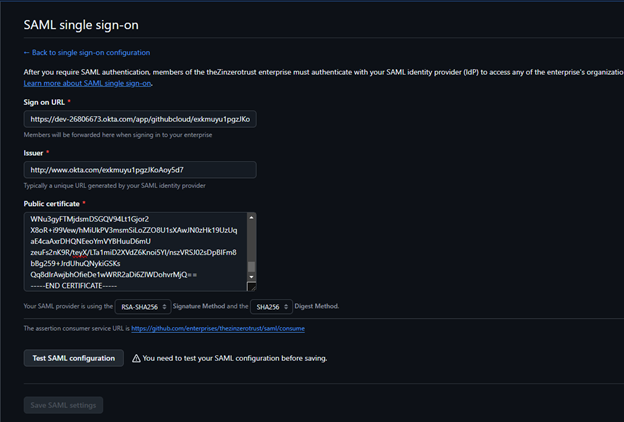Click Test SAML configuration button
Viewport: 624px width, 422px height.
[74, 358]
